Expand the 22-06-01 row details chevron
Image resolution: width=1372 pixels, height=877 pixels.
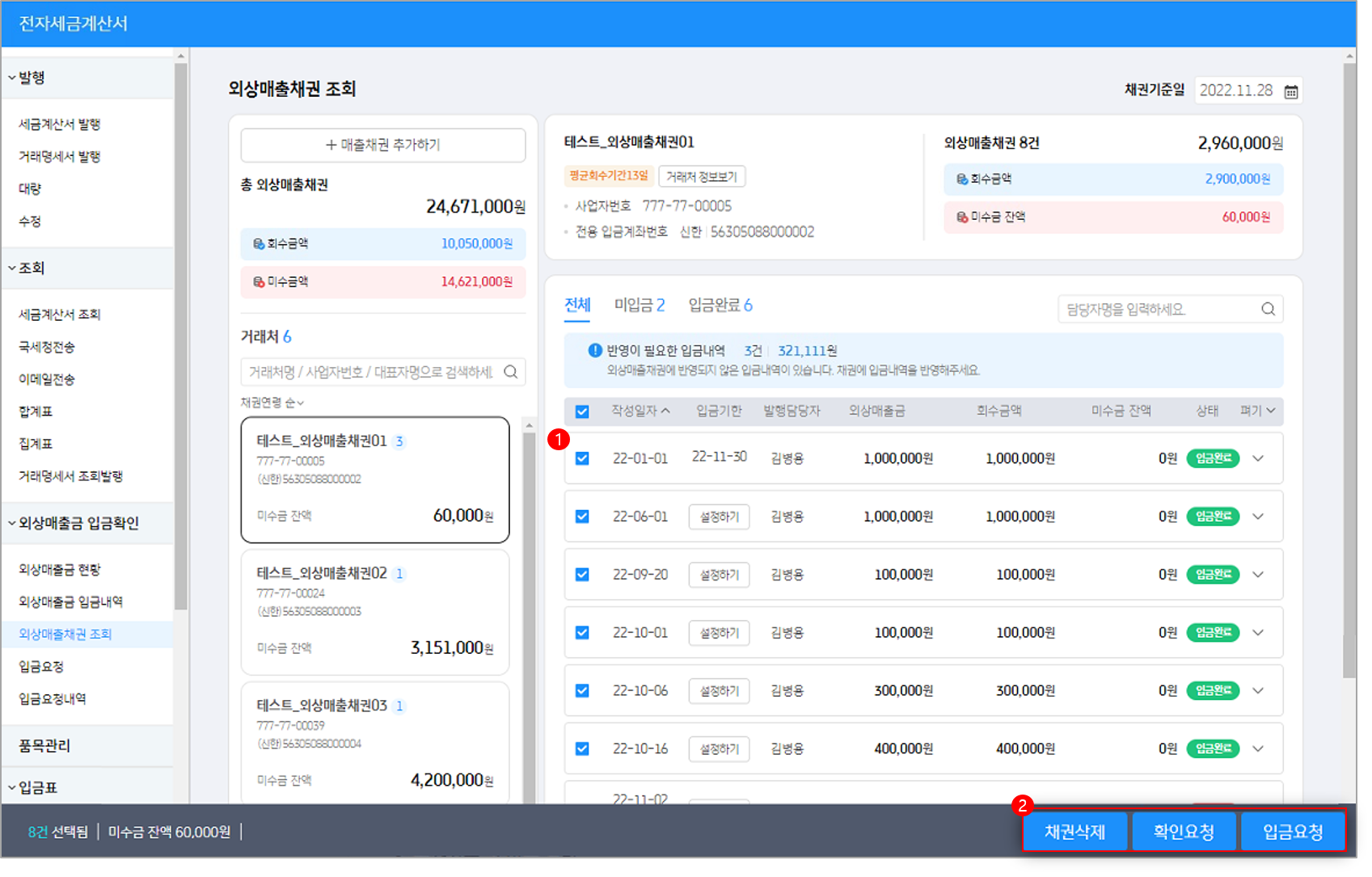coord(1258,517)
